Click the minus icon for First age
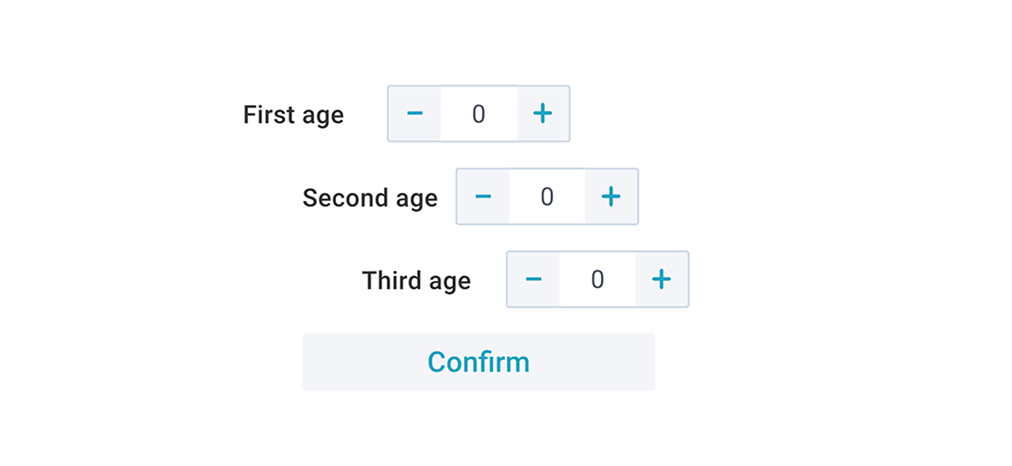Screen dimensions: 1012x466 coord(415,114)
